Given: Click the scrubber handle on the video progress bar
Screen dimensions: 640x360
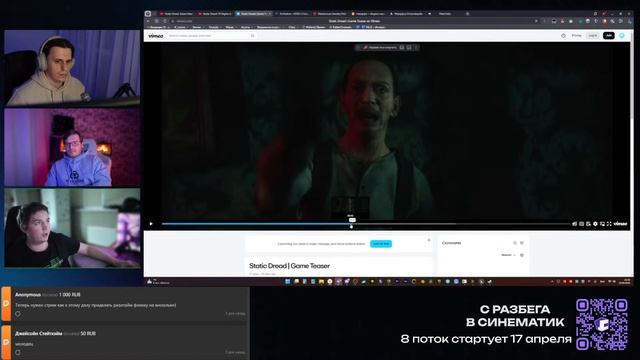Looking at the screenshot, I should [351, 227].
